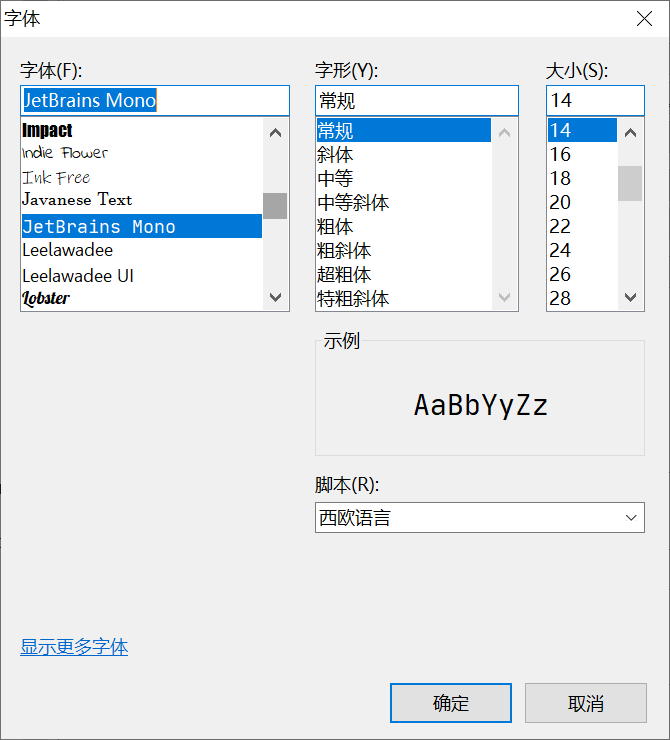Click the size list scroll-down arrow
The width and height of the screenshot is (670, 740).
point(629,297)
